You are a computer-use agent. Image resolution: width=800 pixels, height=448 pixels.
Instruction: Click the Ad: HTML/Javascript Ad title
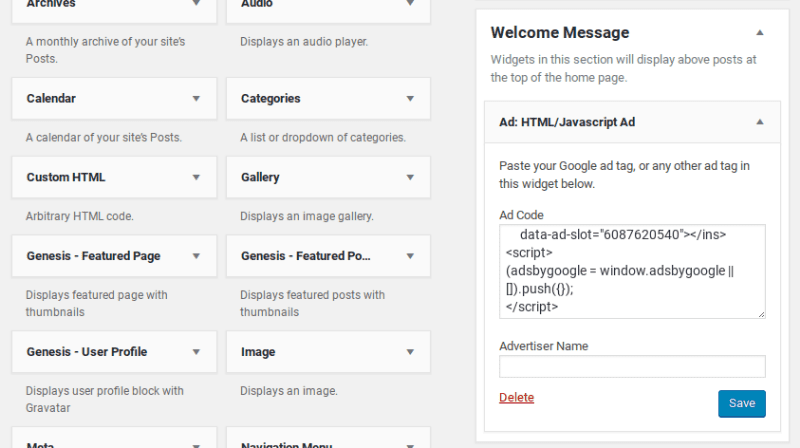point(567,122)
